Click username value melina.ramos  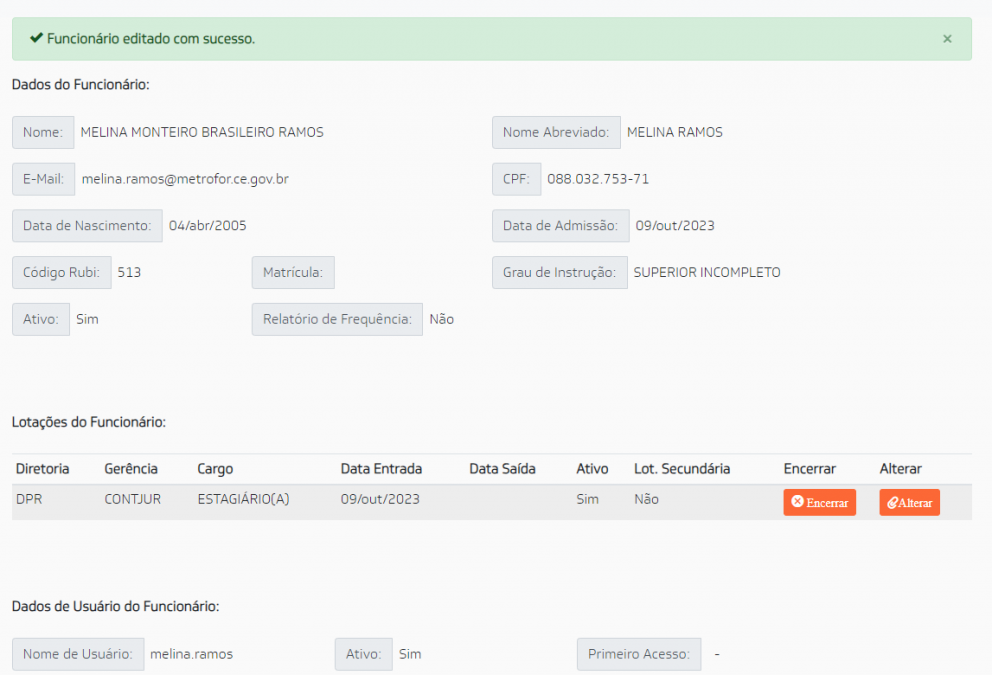click(x=191, y=654)
